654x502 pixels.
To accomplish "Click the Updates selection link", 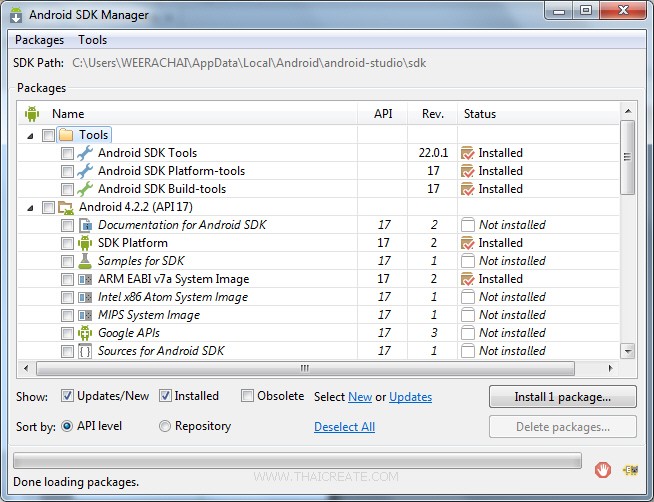I will (410, 397).
